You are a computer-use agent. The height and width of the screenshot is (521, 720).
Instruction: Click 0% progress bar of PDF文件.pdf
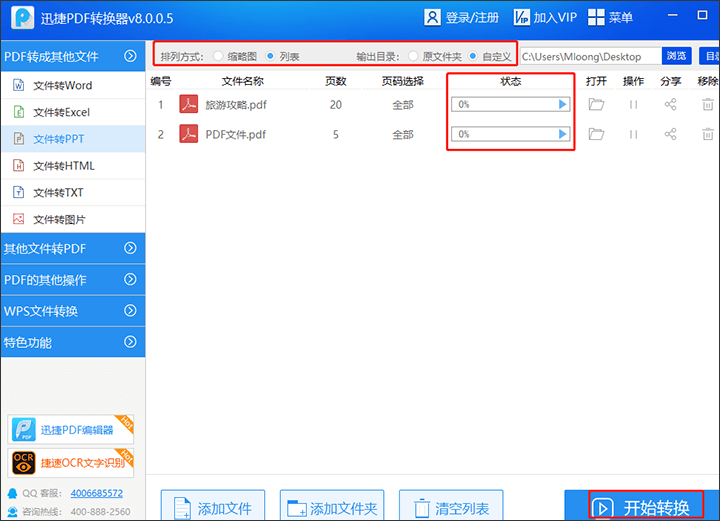point(511,134)
